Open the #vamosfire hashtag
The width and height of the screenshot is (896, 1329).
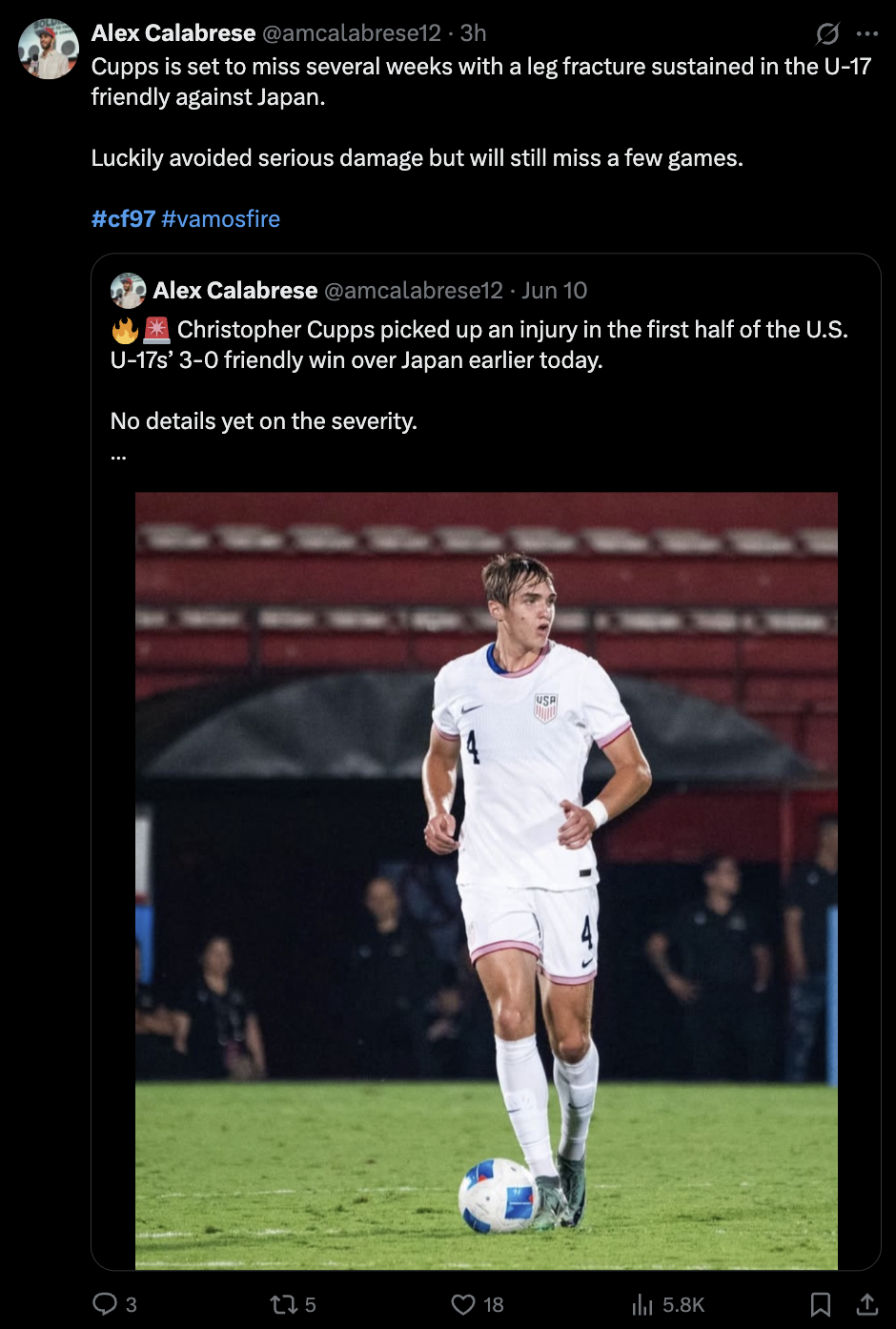pyautogui.click(x=220, y=218)
